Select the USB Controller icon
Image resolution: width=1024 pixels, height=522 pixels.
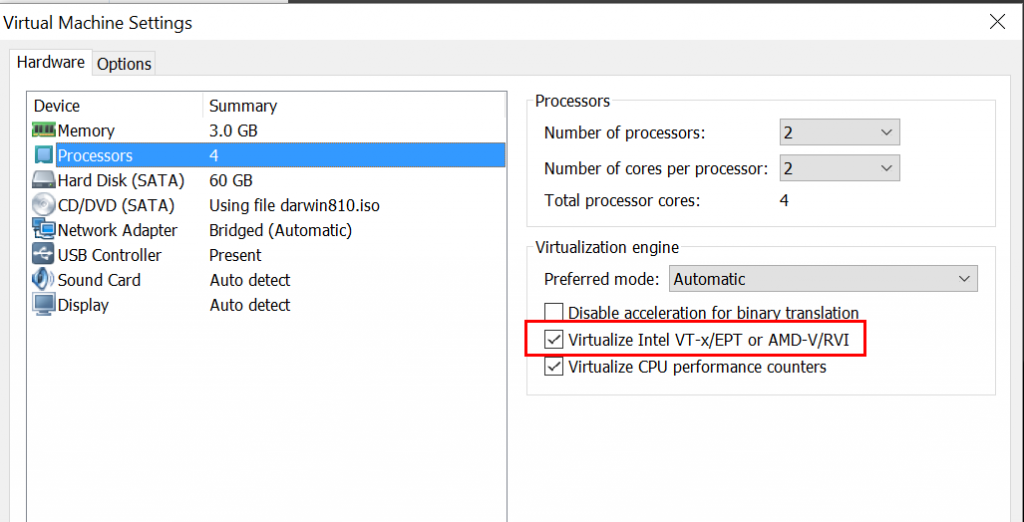pos(44,255)
